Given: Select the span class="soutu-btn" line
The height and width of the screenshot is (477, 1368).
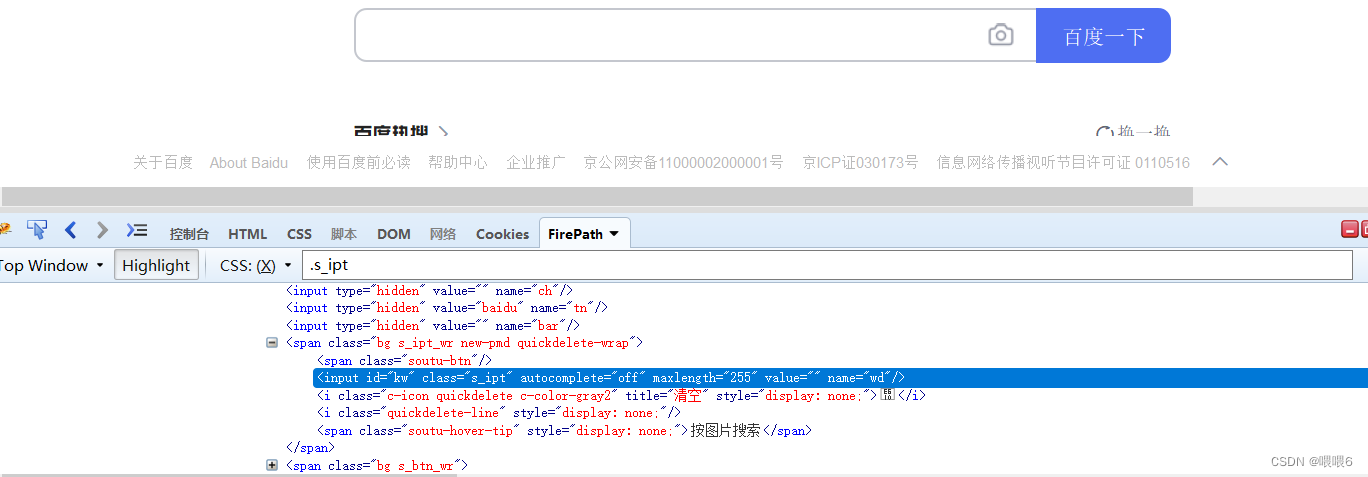Looking at the screenshot, I should pos(405,360).
